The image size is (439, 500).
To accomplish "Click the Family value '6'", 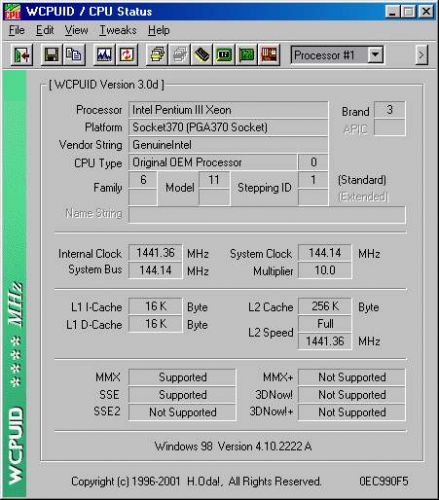I will pos(143,180).
